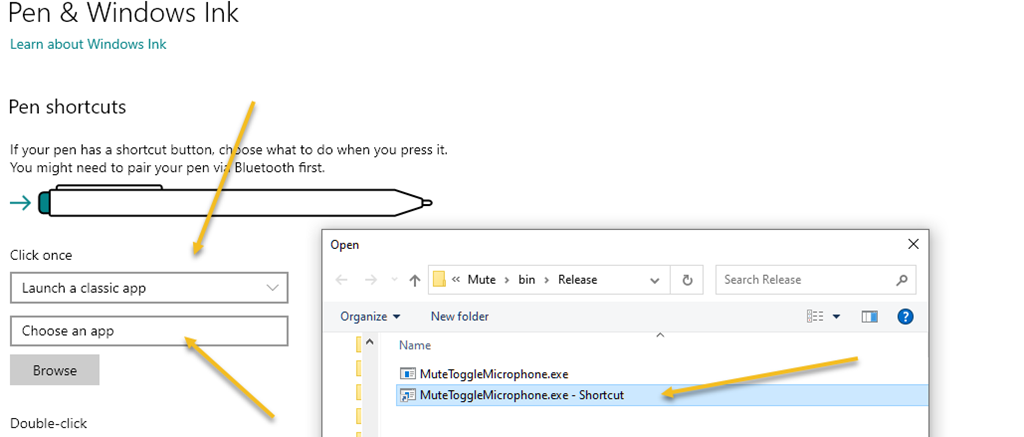Go back in the Open dialog
The image size is (1024, 437).
coord(341,280)
